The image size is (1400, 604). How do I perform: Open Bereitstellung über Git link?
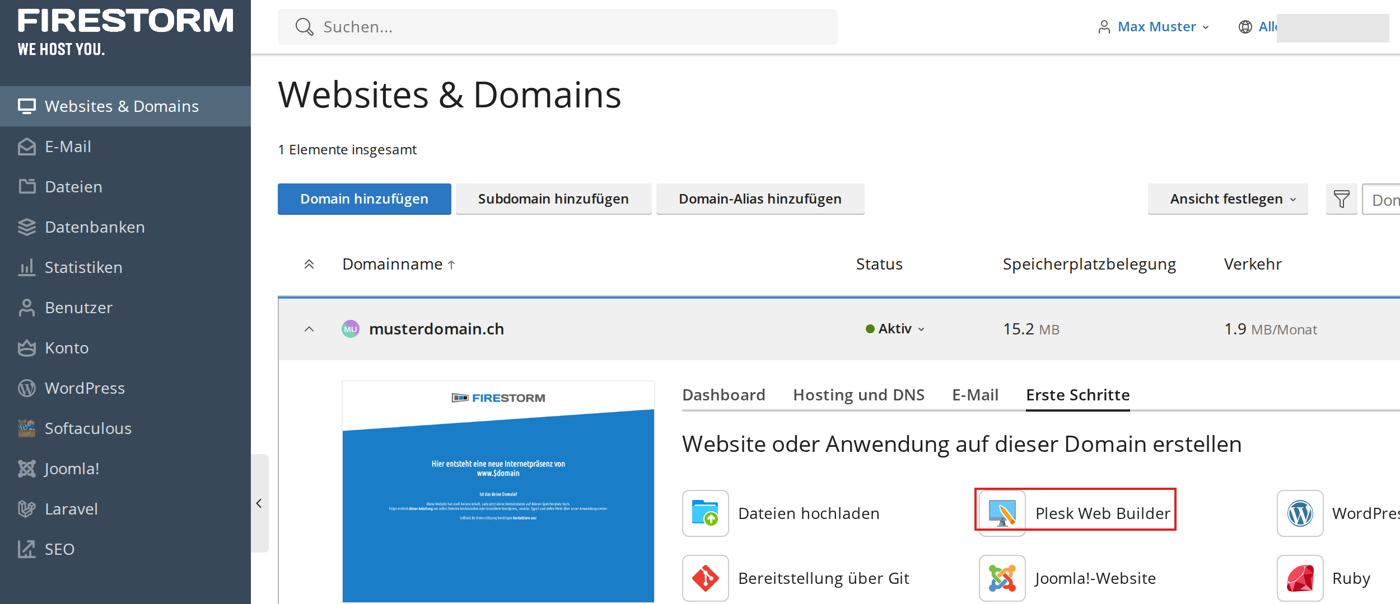[824, 579]
